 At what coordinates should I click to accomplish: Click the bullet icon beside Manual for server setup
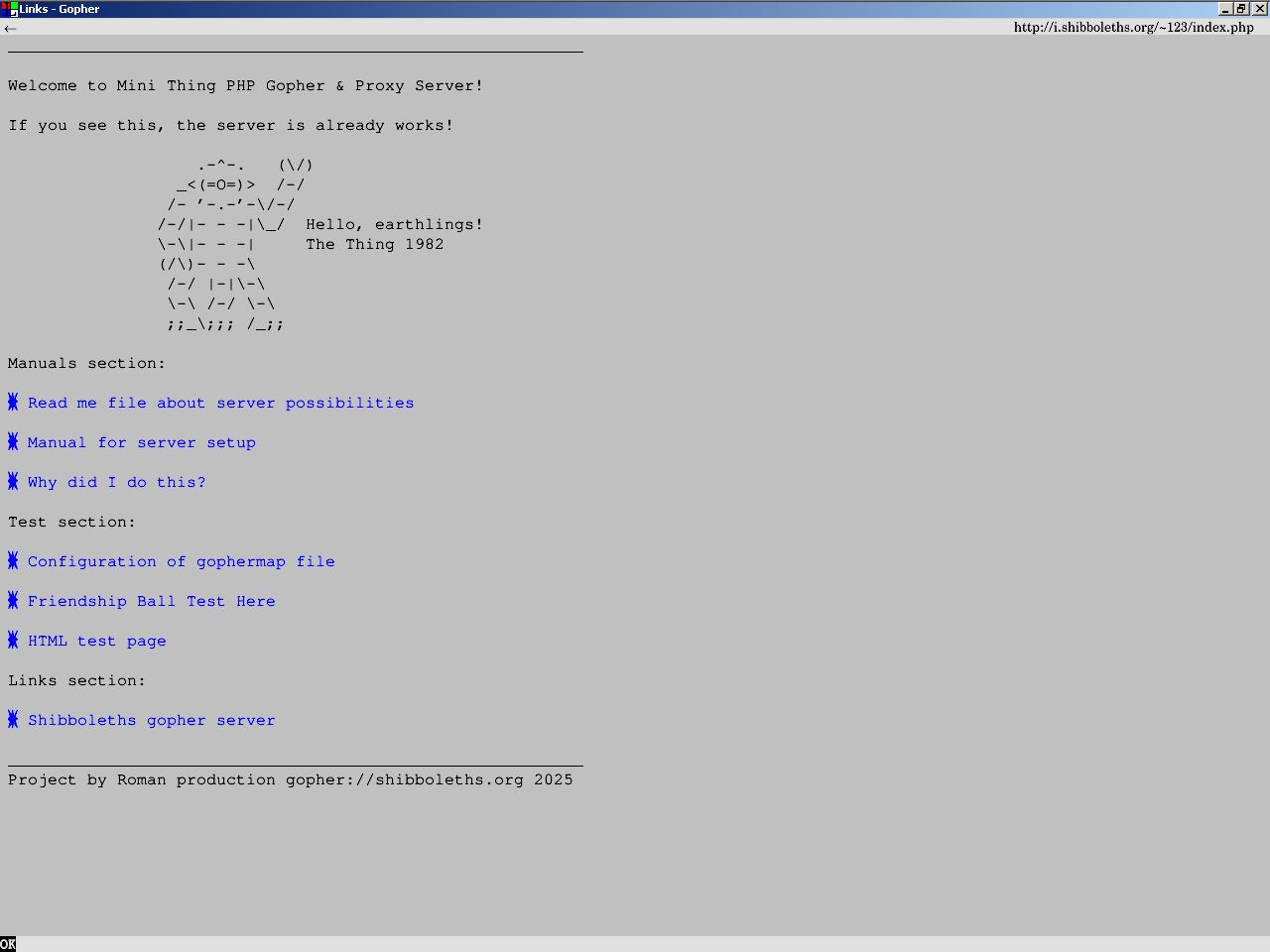(13, 441)
